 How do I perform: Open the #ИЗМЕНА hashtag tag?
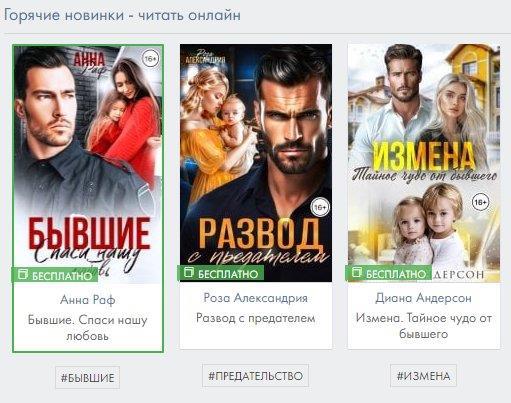423,376
